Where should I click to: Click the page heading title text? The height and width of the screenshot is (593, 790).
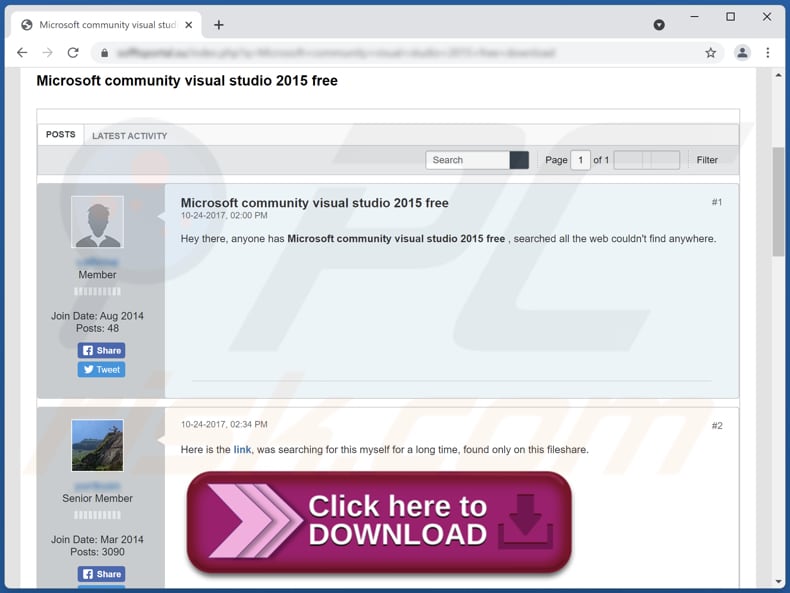point(187,81)
